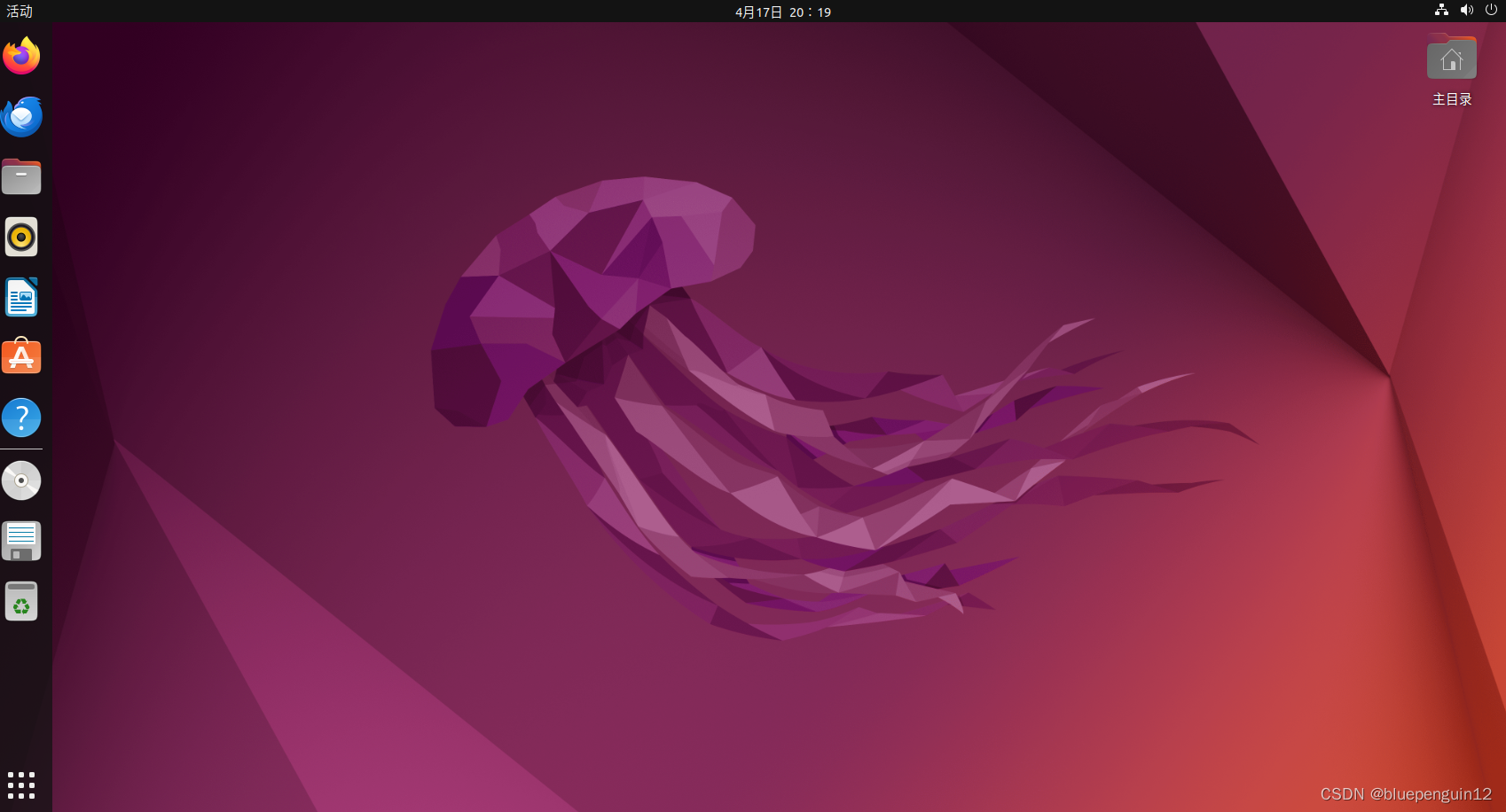Select the 主目录 desktop label
This screenshot has width=1506, height=812.
(x=1452, y=99)
